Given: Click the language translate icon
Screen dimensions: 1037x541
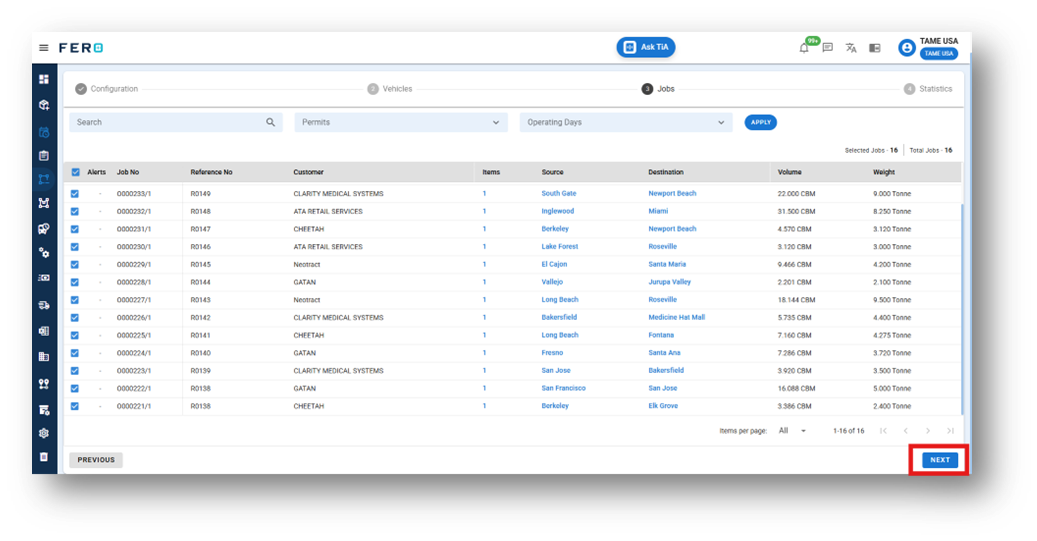Looking at the screenshot, I should [x=851, y=48].
